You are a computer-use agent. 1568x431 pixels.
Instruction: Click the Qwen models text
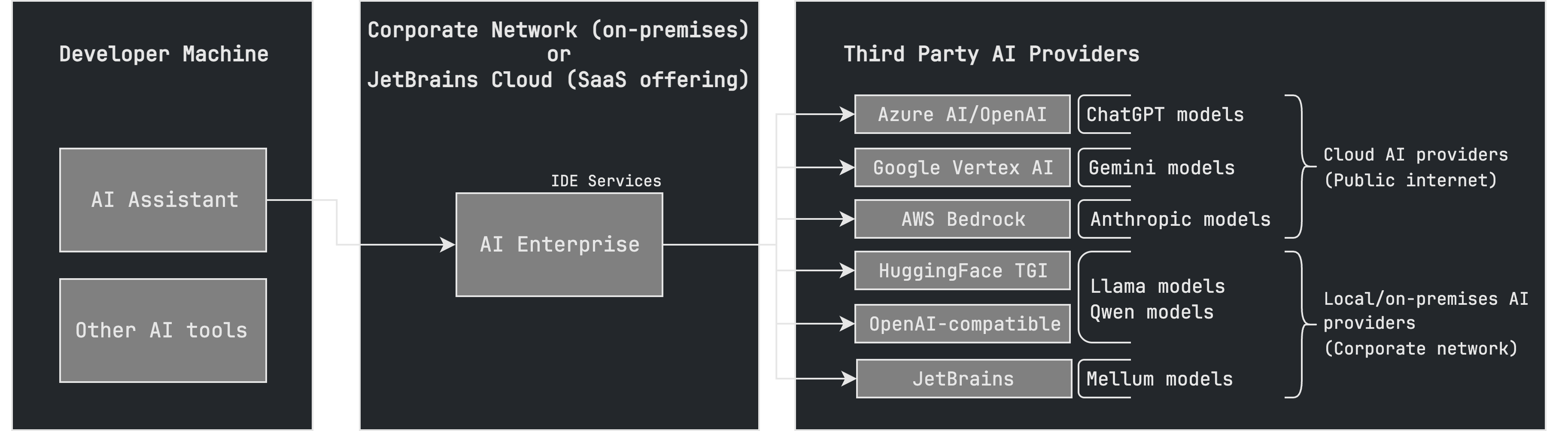(1151, 312)
